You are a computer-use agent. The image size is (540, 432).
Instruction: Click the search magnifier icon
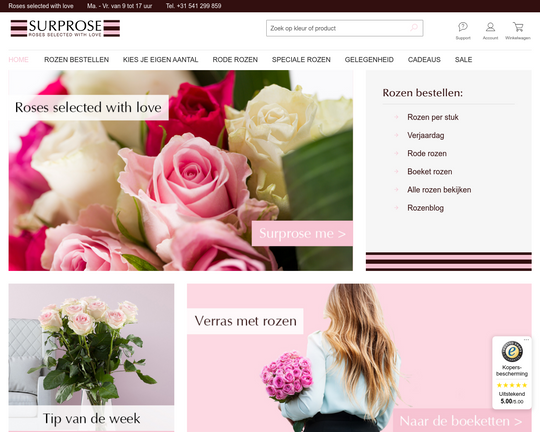(414, 27)
